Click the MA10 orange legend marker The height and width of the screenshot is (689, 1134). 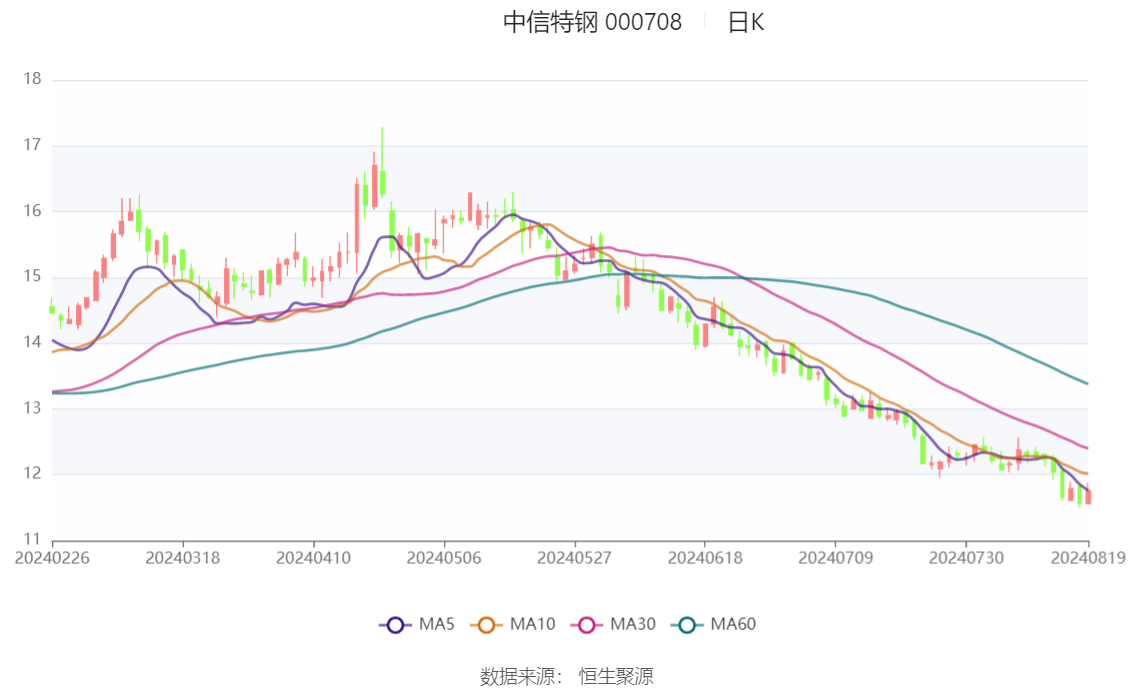[x=486, y=625]
